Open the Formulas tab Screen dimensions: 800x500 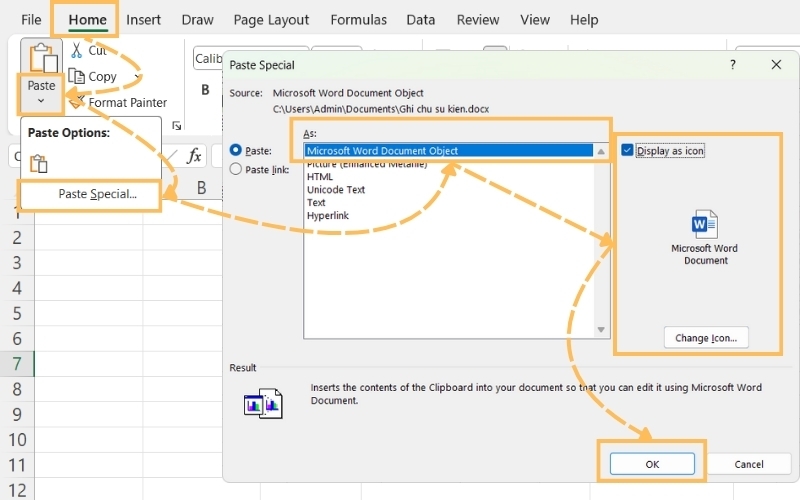(359, 20)
